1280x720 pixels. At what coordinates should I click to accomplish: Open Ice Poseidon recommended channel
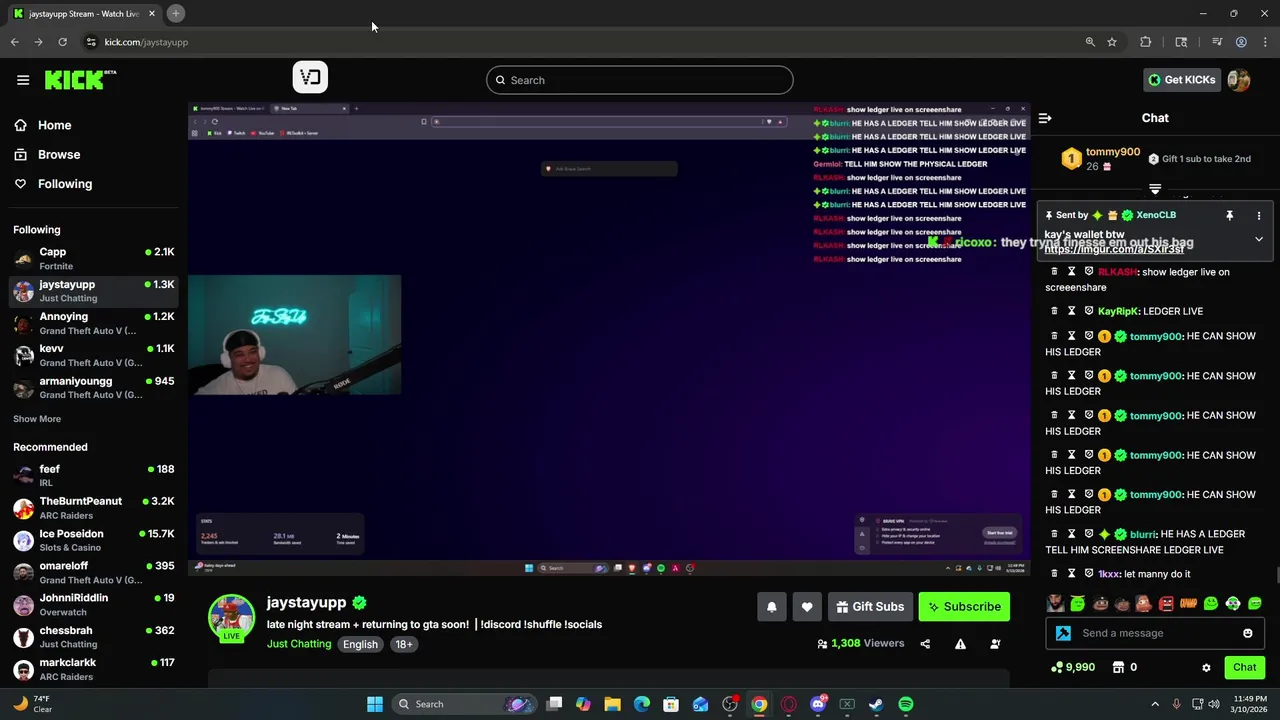pos(94,540)
